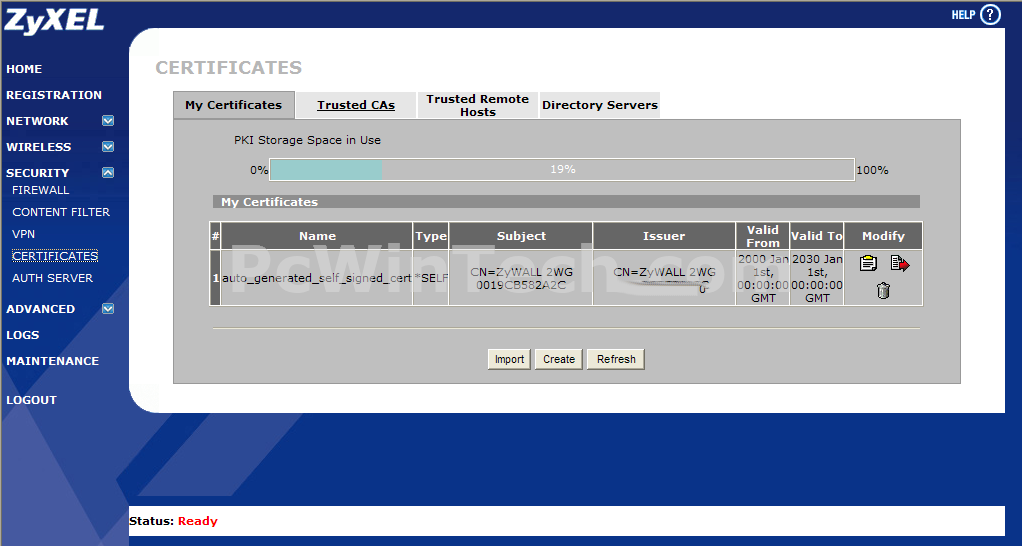Open the CONTENT FILTER page
Viewport: 1022px width, 546px height.
click(x=61, y=212)
